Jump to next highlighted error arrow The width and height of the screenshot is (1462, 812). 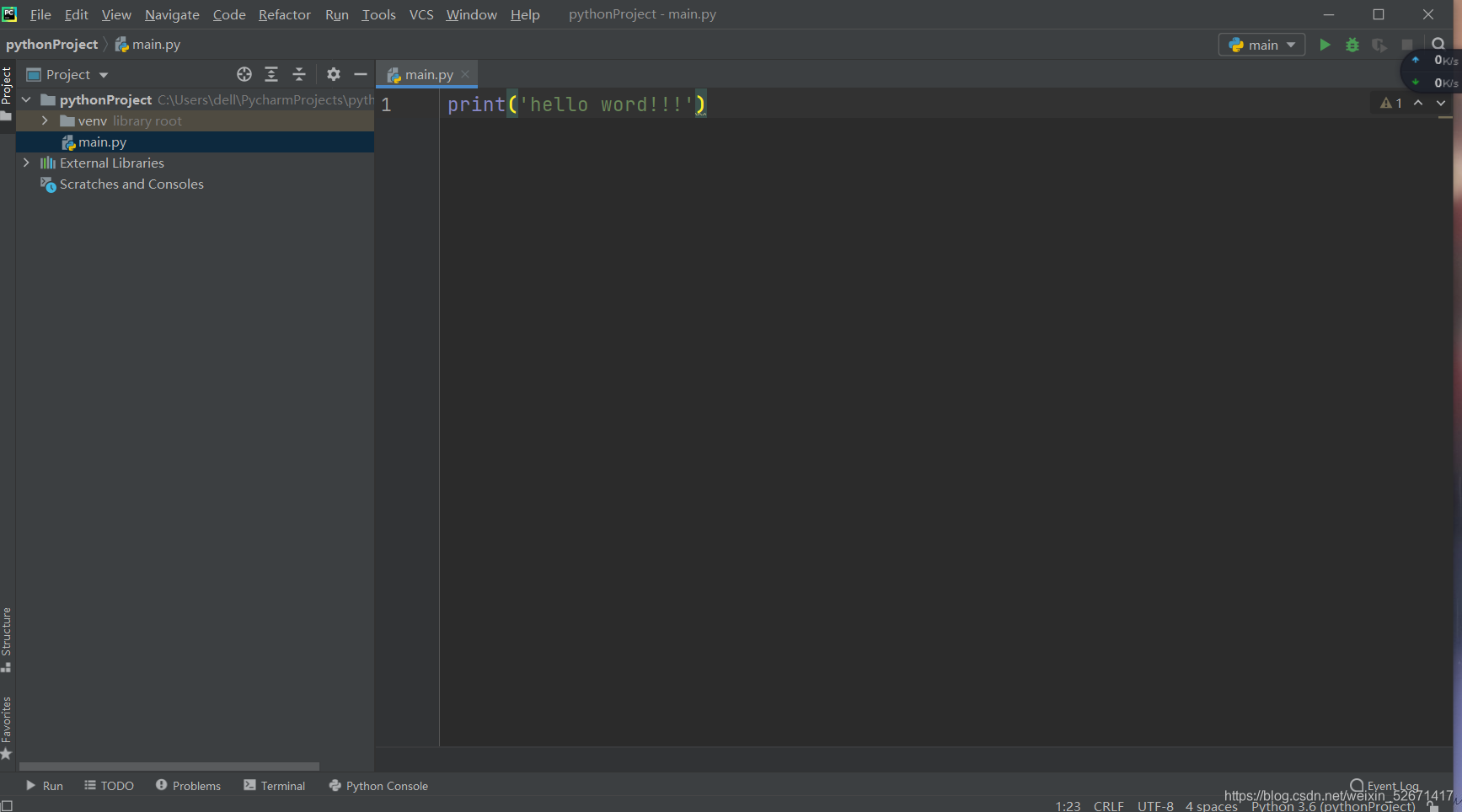pos(1441,103)
